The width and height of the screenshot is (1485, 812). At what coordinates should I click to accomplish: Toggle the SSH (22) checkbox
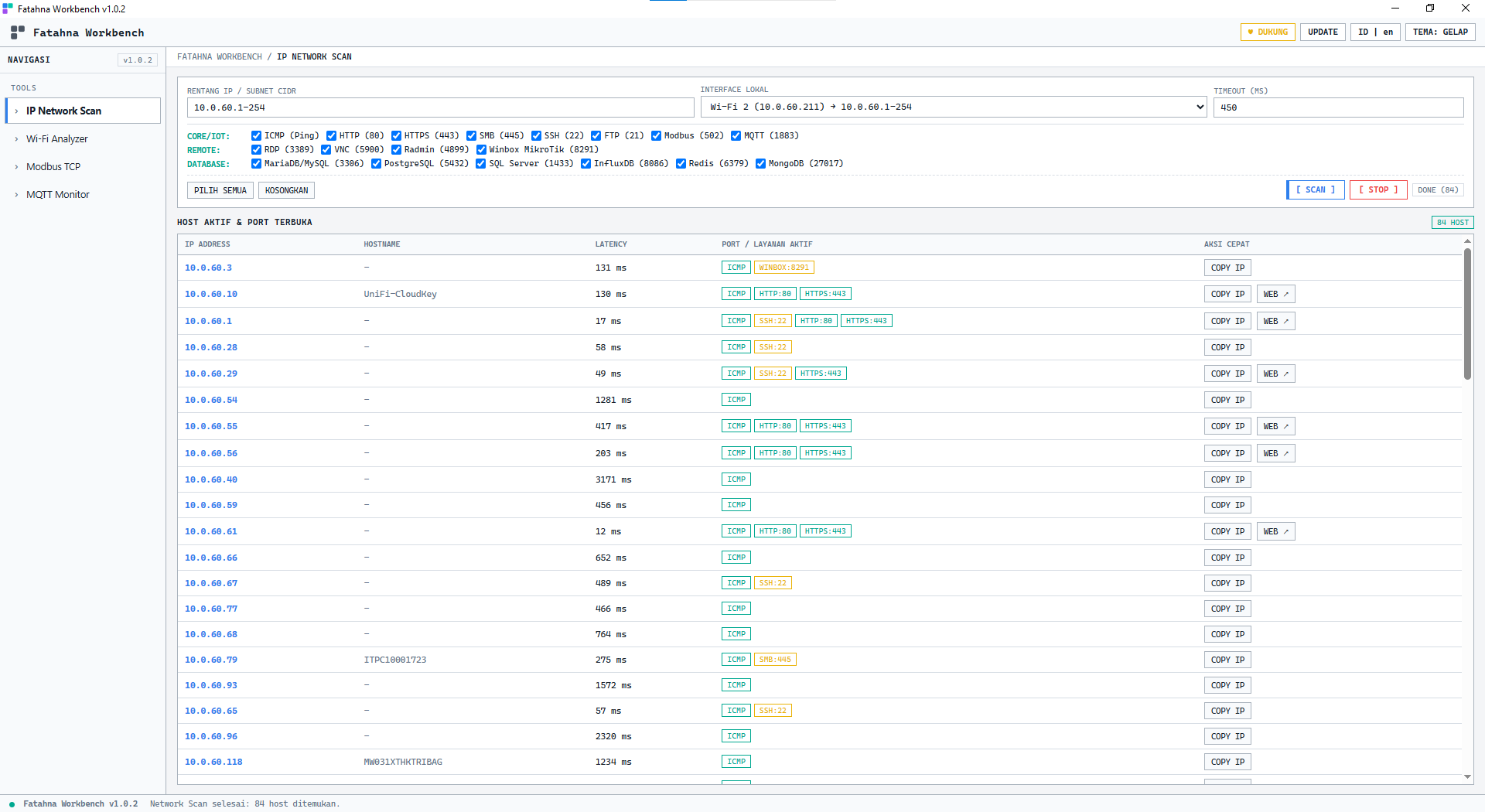point(536,135)
